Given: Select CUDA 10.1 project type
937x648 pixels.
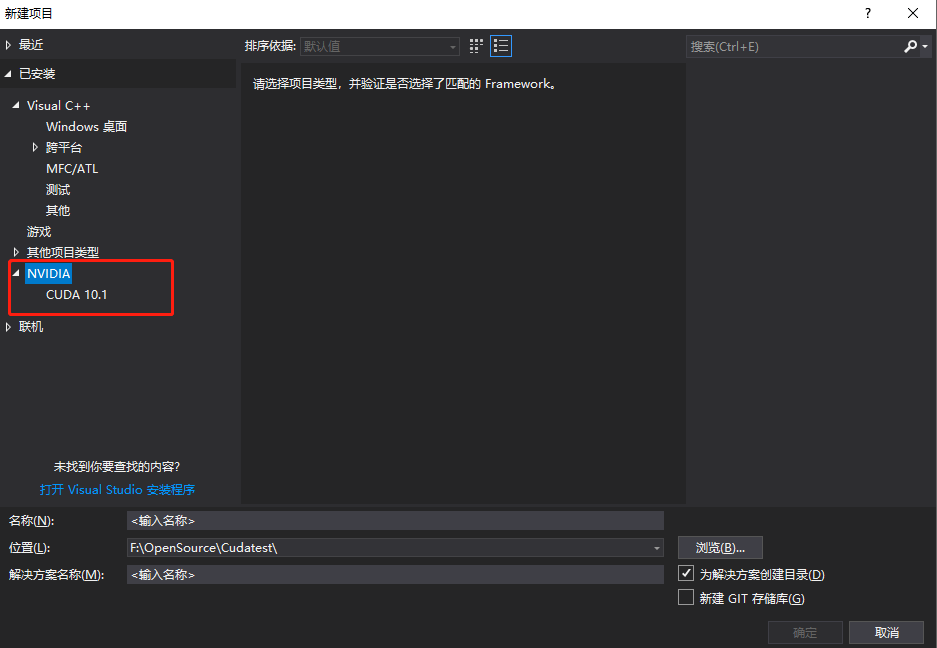Looking at the screenshot, I should [x=76, y=295].
